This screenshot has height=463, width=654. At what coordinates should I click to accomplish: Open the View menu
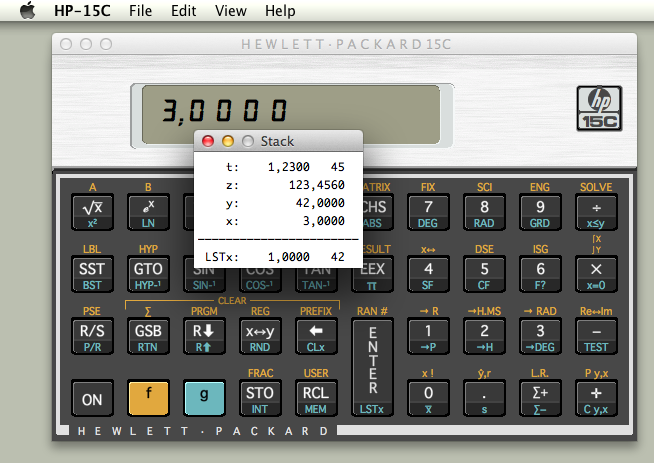pos(231,10)
